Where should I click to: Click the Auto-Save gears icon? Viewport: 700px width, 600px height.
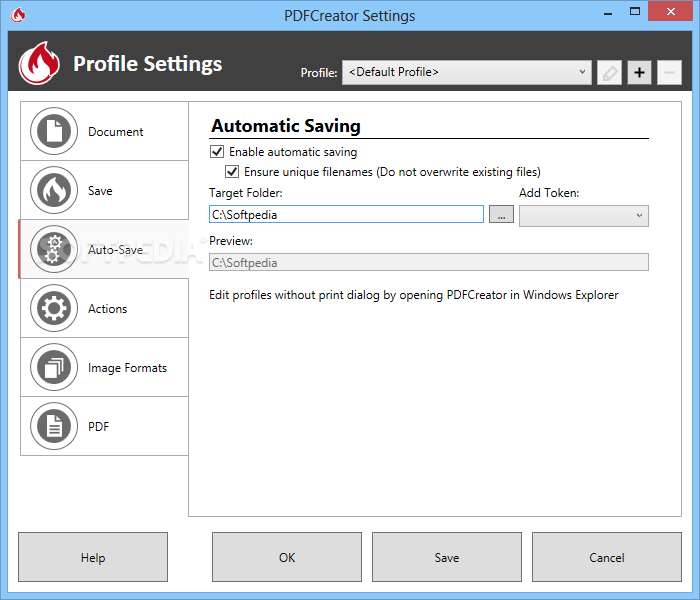click(x=54, y=249)
